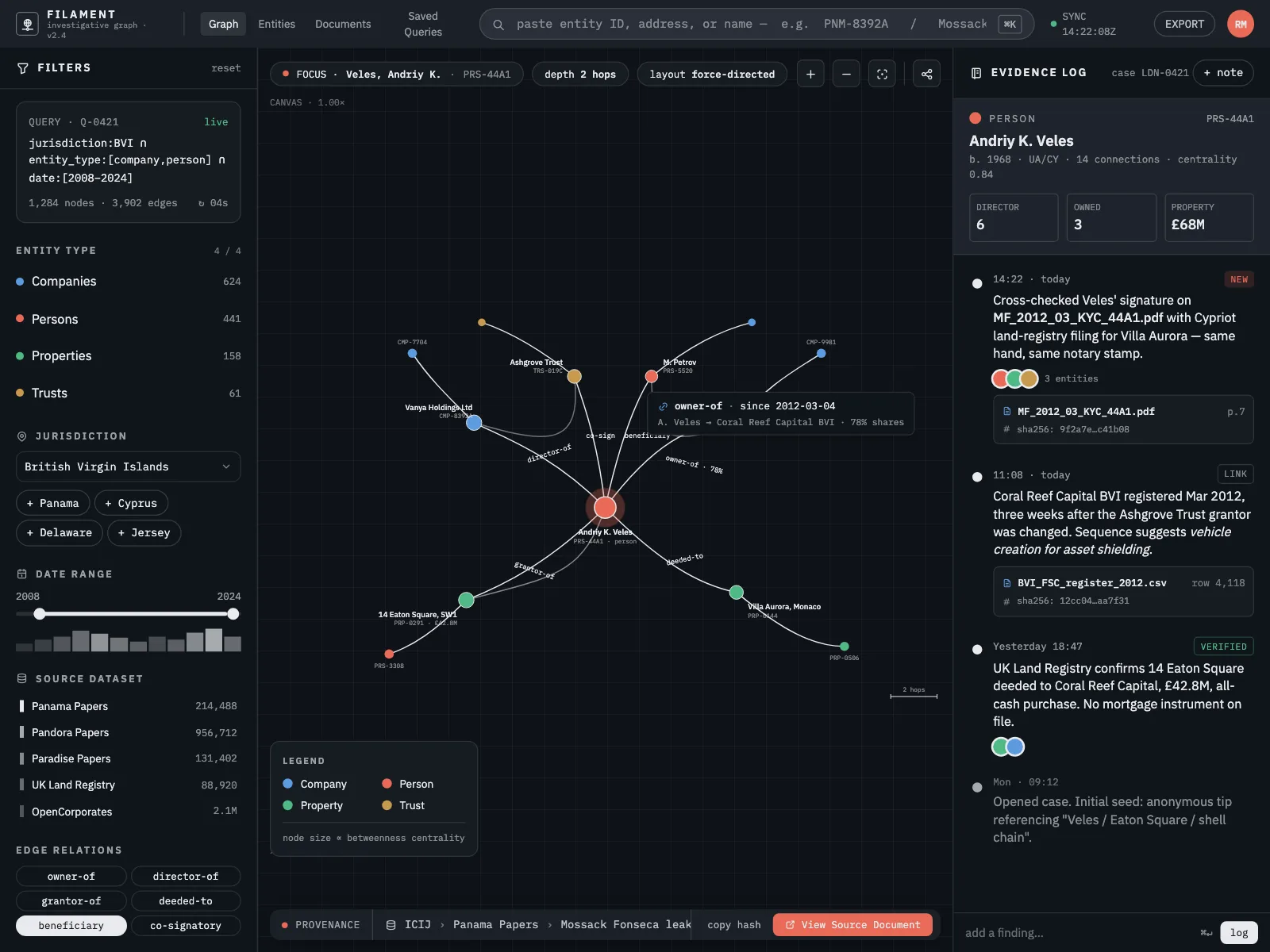Select the Andriy K. Veles central node
The image size is (1270, 952).
605,507
